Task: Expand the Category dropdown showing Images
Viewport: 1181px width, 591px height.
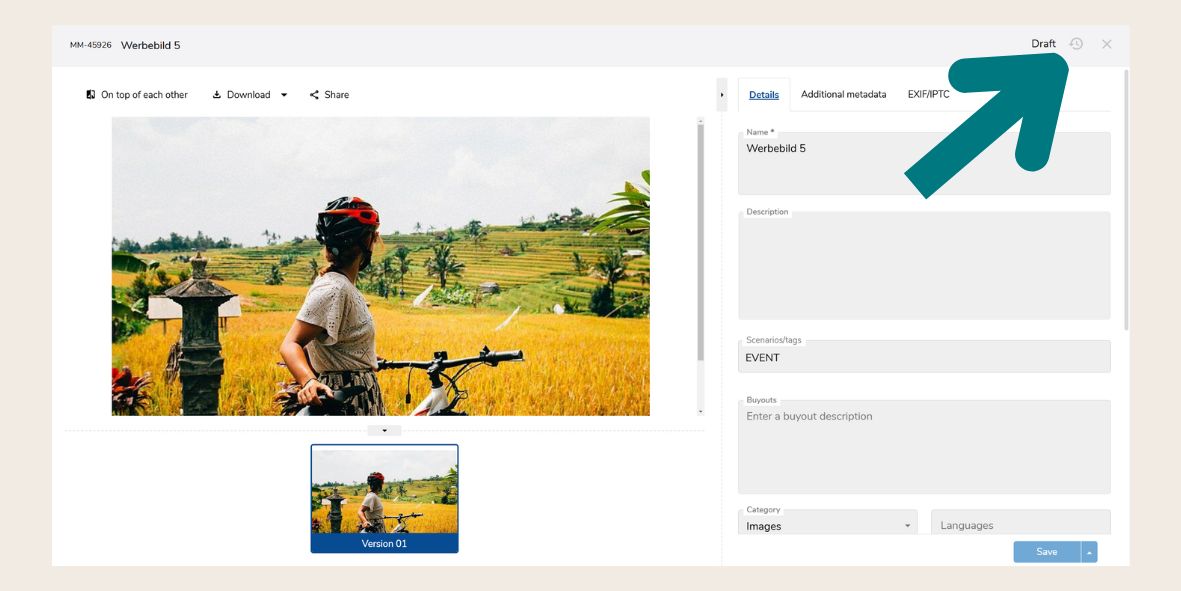Action: coord(827,525)
